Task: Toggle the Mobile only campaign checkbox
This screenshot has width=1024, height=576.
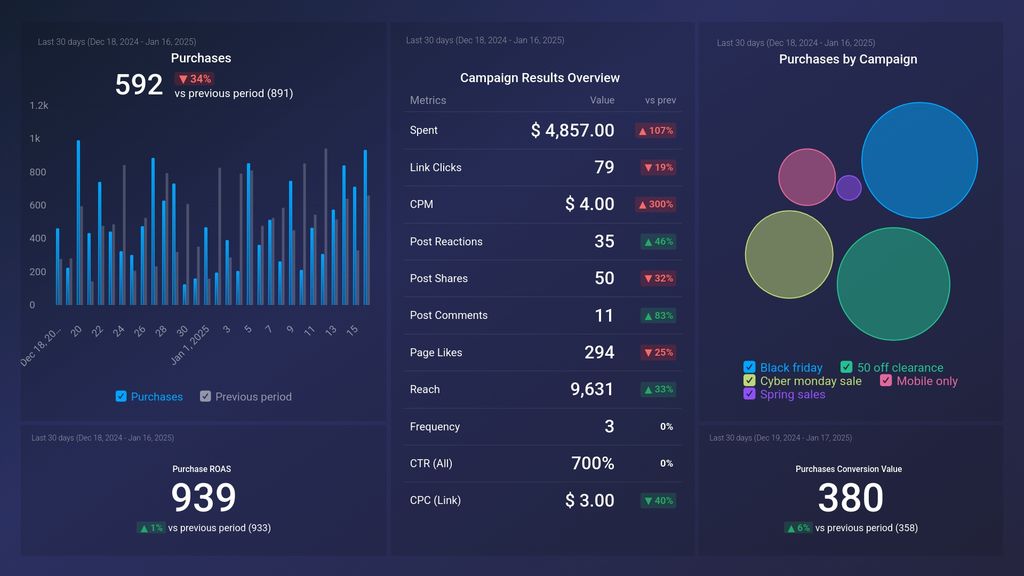Action: click(886, 381)
